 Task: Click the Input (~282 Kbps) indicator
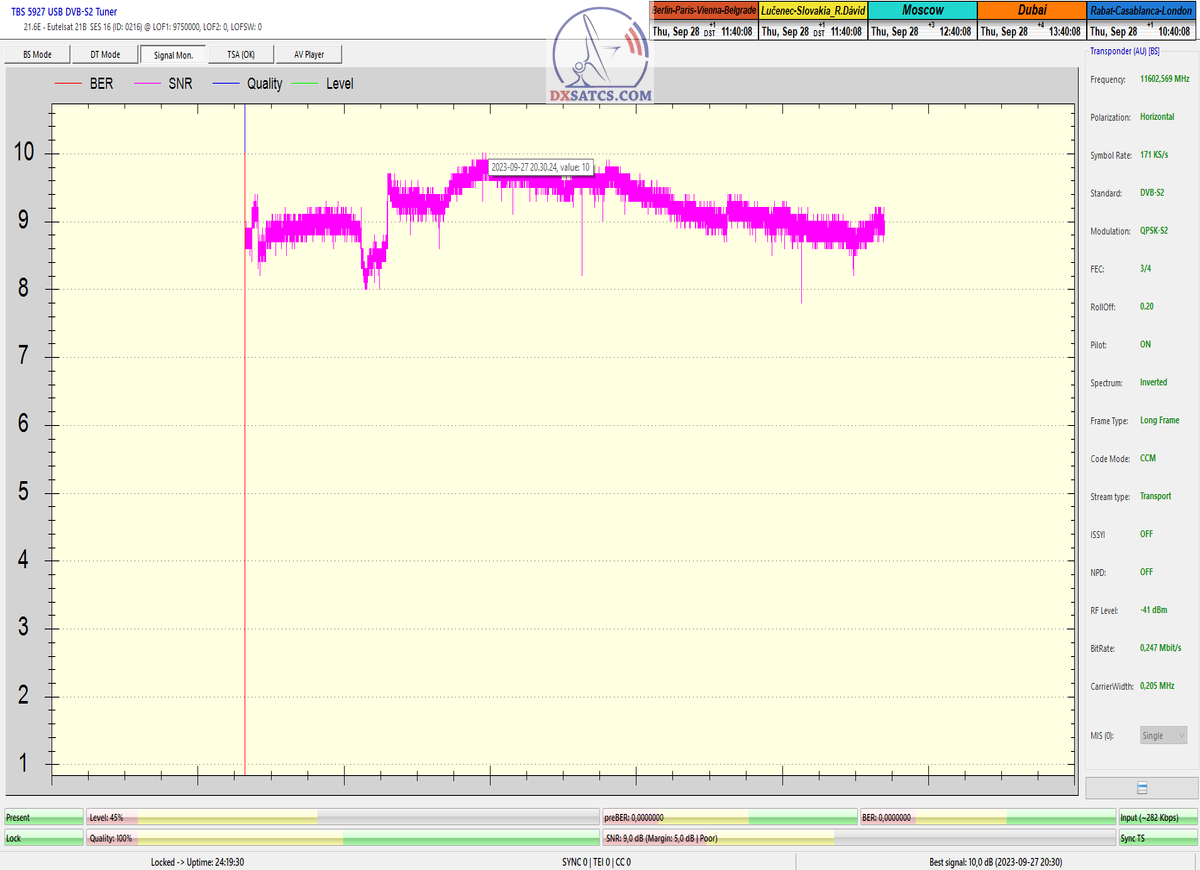click(1157, 818)
